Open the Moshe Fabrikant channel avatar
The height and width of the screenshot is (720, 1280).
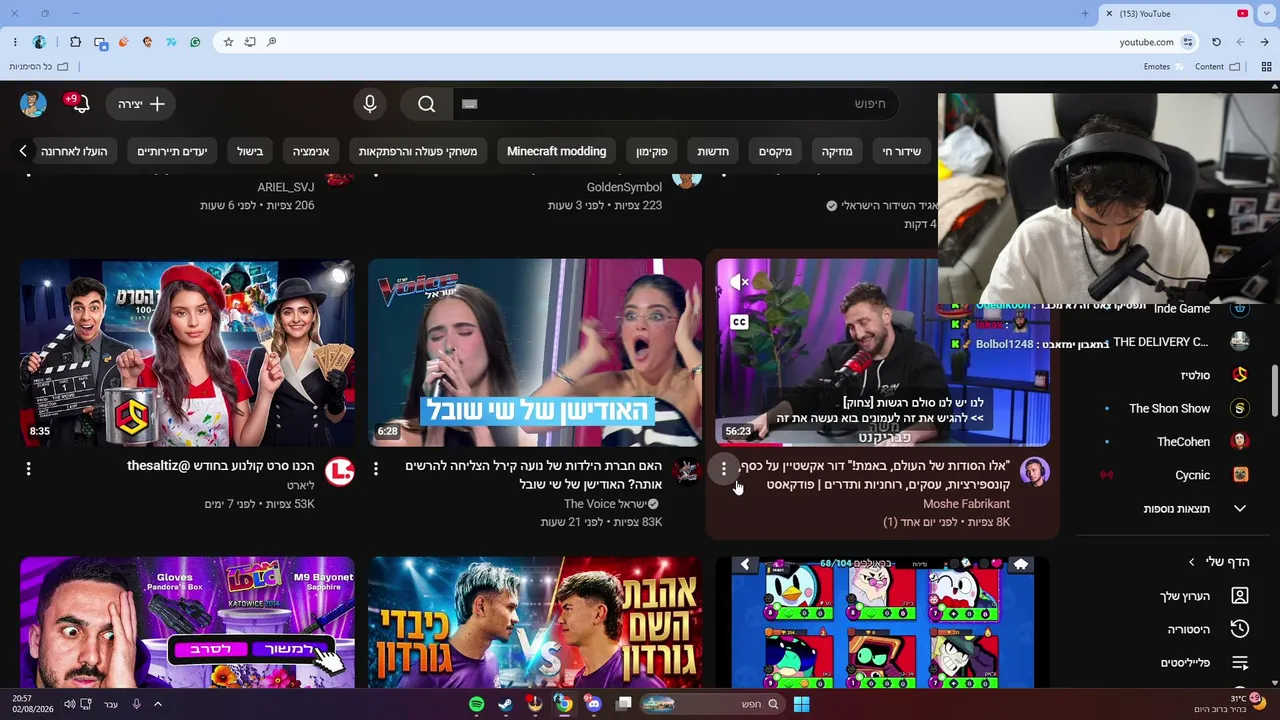(1035, 473)
